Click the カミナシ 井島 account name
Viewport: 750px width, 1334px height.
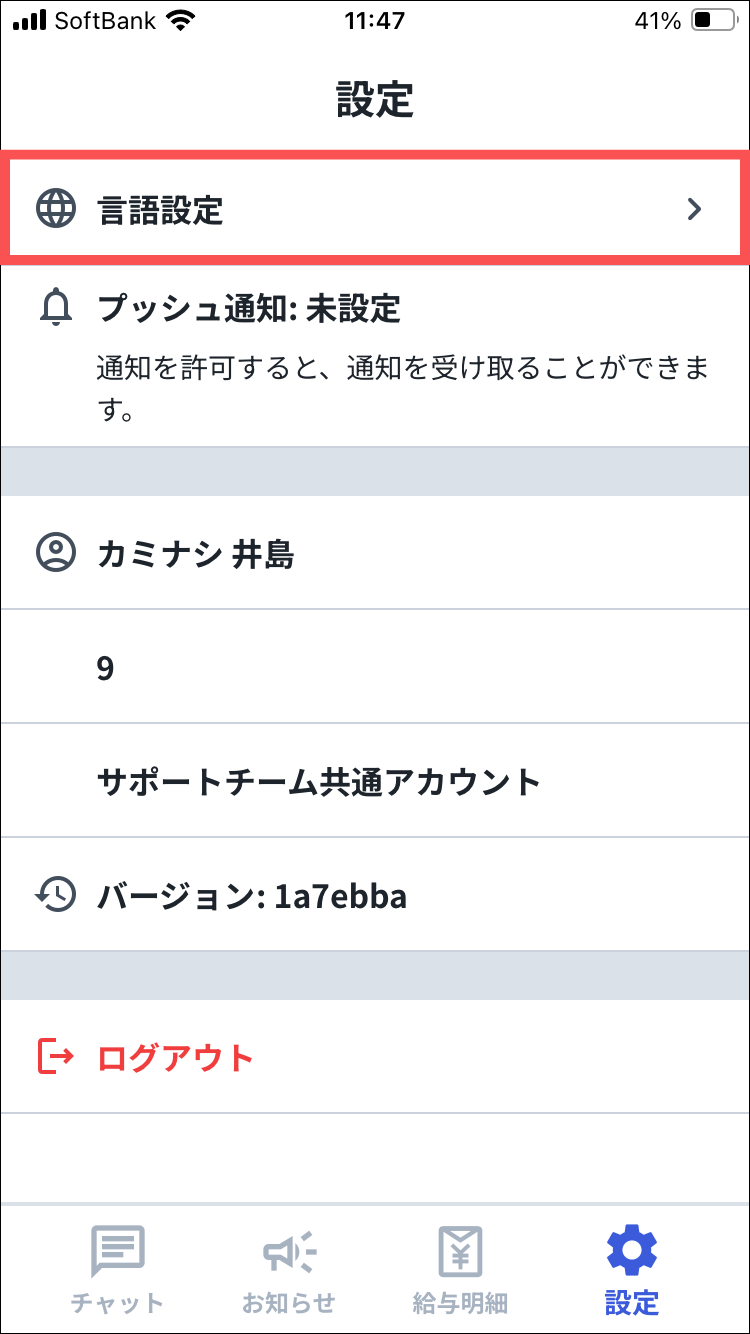[196, 554]
